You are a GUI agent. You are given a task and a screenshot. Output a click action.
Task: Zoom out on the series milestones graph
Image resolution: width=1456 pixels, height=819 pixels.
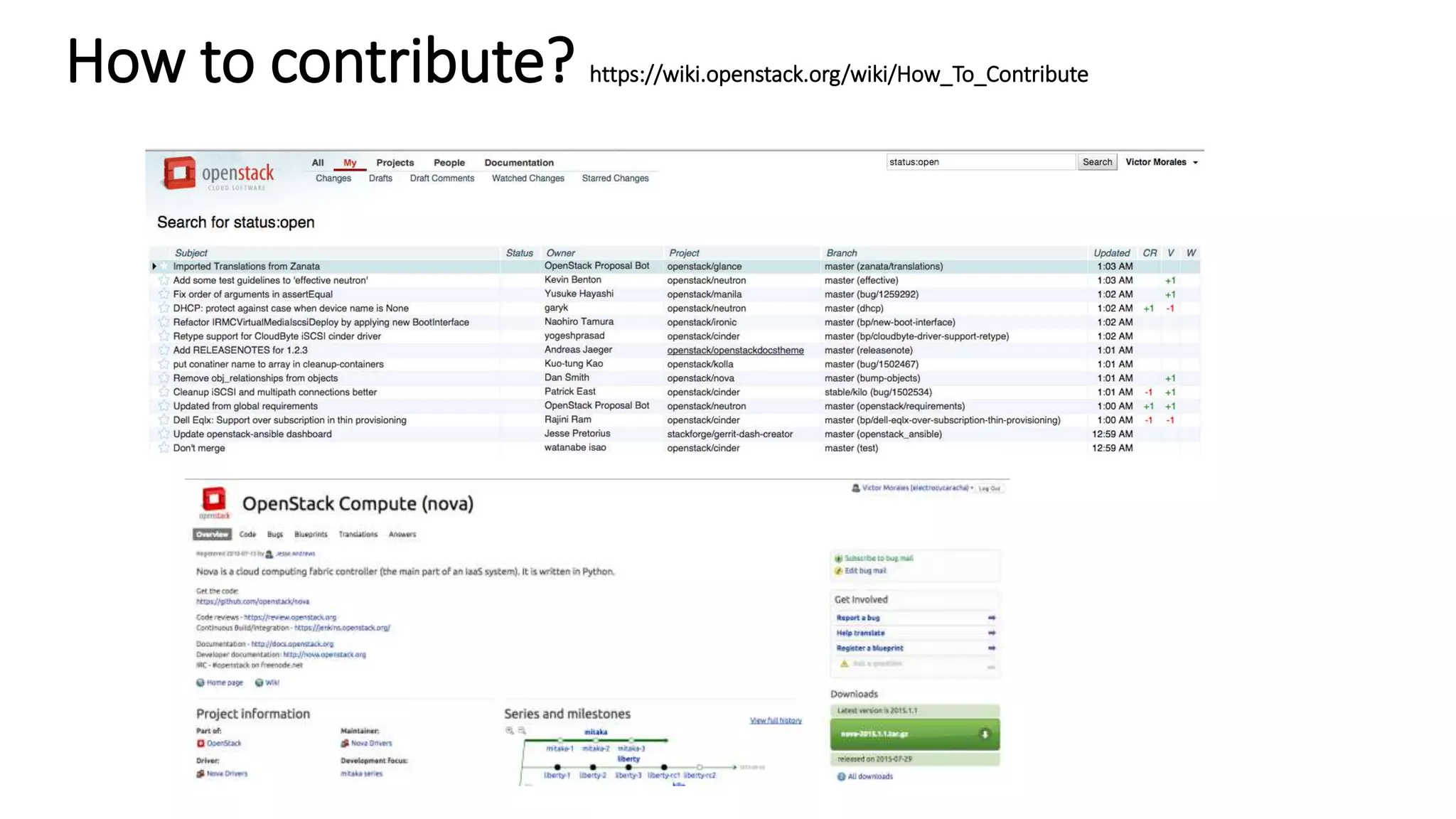(x=521, y=730)
